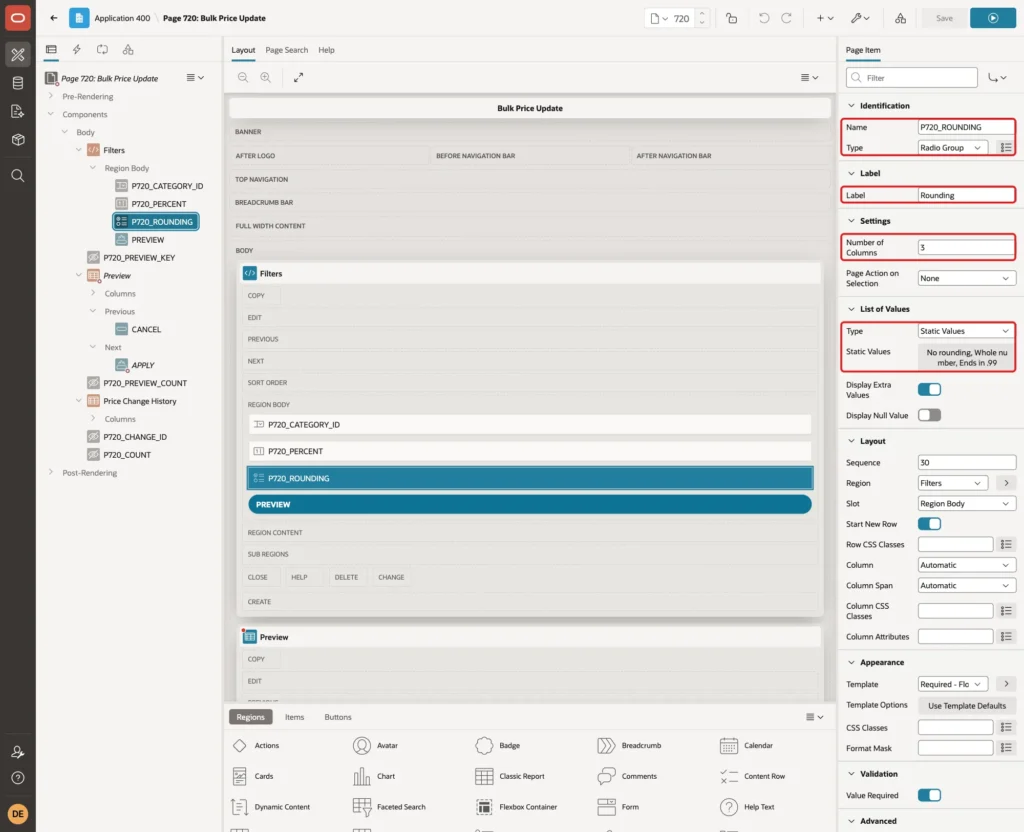This screenshot has width=1024, height=832.
Task: Undo the last change
Action: [x=763, y=18]
